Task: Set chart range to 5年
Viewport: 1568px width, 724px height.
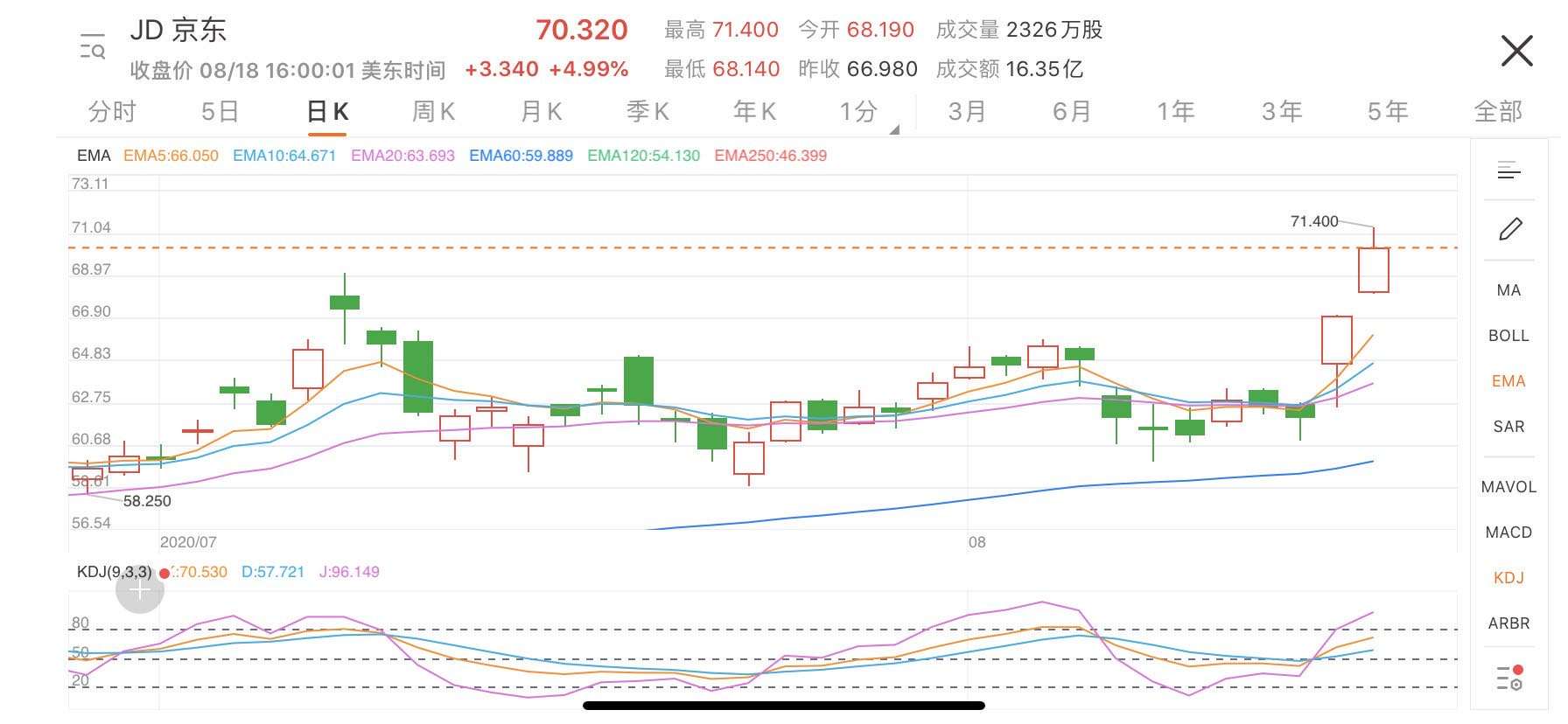Action: pos(1388,111)
